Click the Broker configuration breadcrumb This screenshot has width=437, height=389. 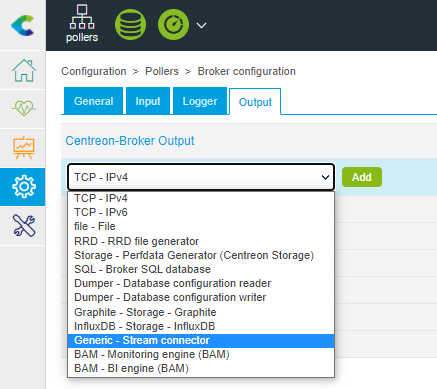click(x=247, y=71)
